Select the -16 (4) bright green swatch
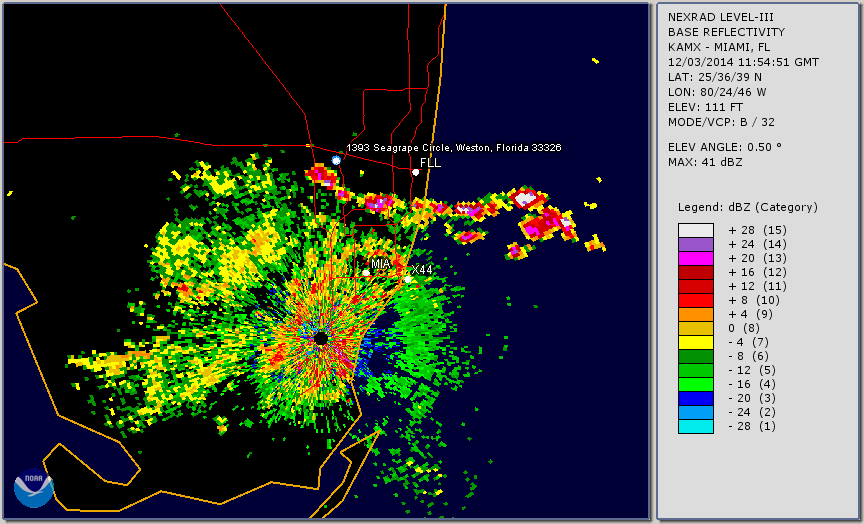 click(x=696, y=385)
